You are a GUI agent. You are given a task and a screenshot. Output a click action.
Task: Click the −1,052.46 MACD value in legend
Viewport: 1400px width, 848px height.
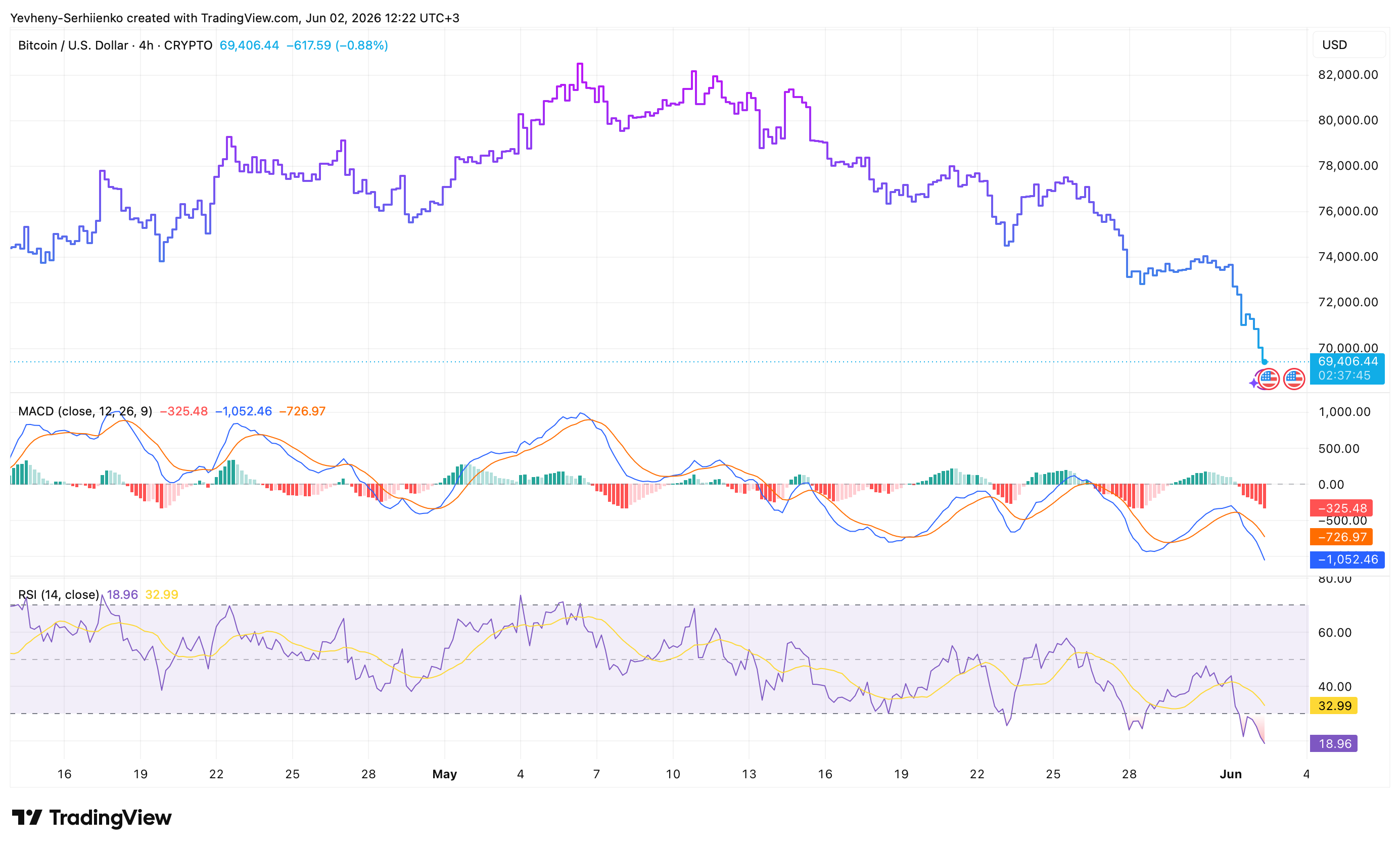point(244,411)
